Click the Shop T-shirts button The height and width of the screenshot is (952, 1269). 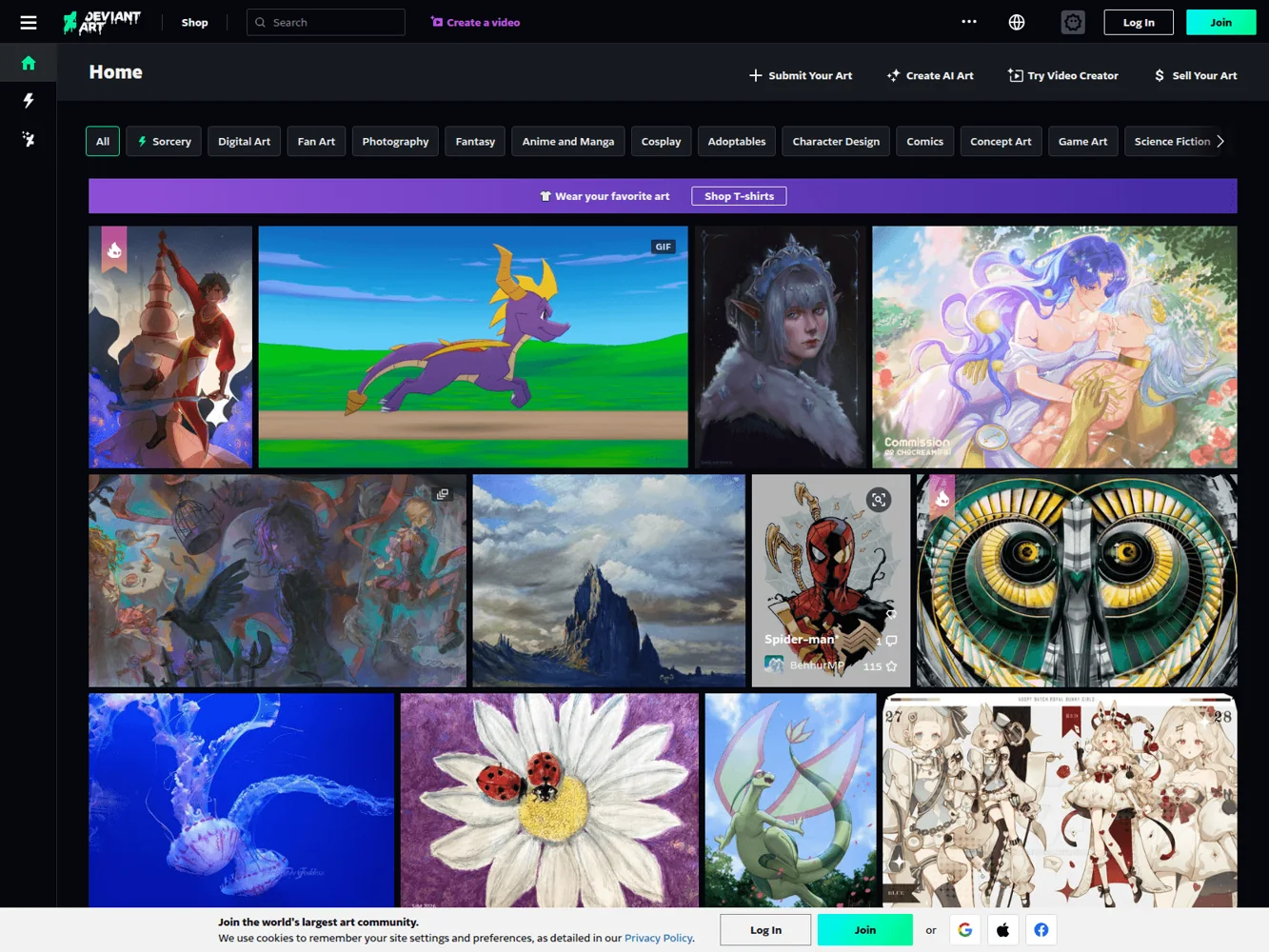click(739, 196)
